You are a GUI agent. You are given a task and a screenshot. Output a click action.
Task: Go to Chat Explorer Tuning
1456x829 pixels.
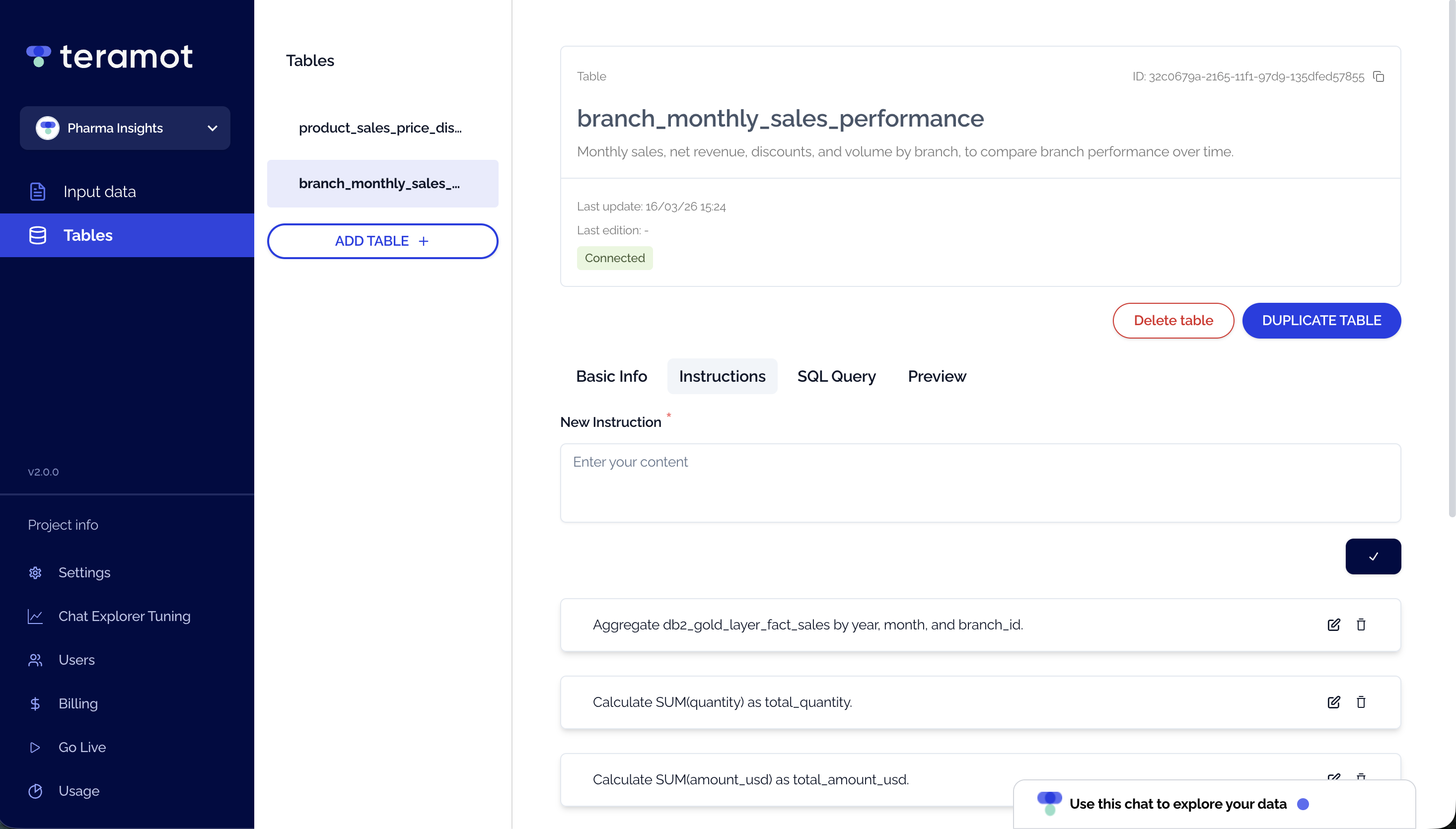tap(124, 616)
